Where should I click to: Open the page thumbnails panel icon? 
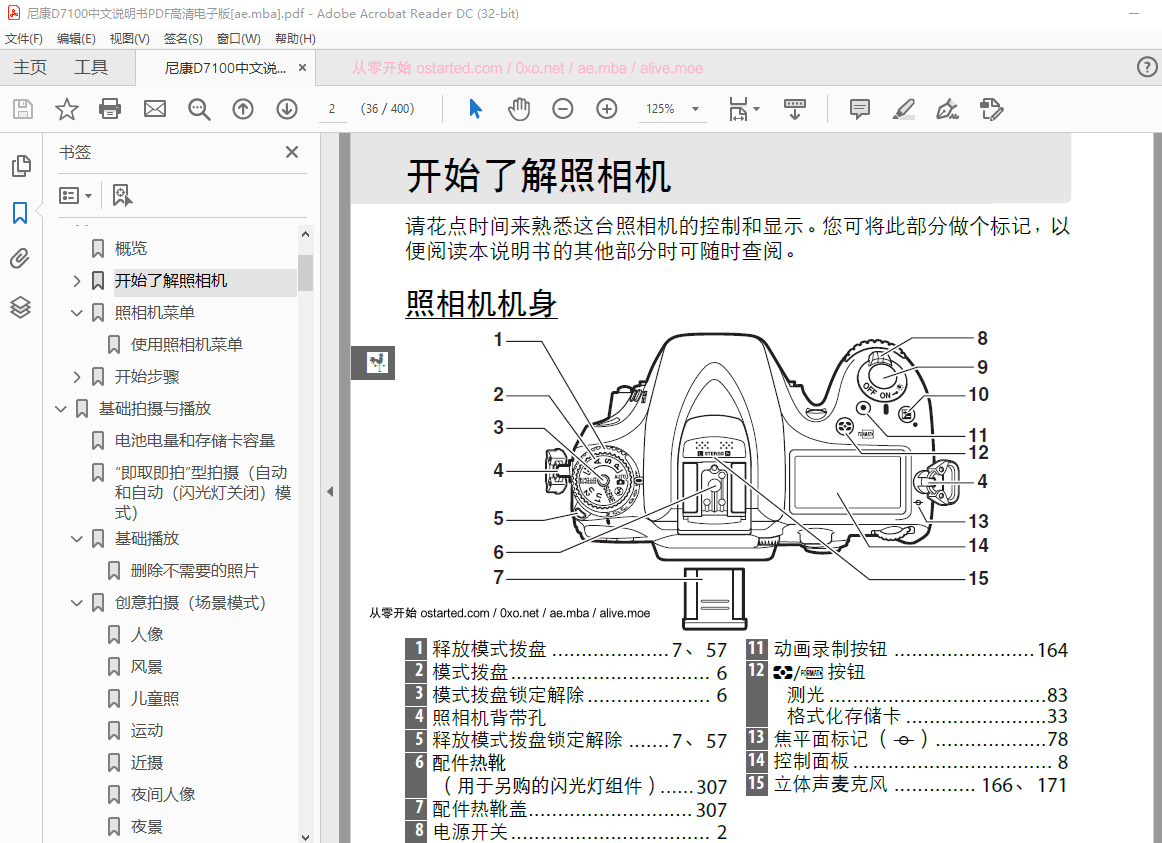(x=21, y=166)
